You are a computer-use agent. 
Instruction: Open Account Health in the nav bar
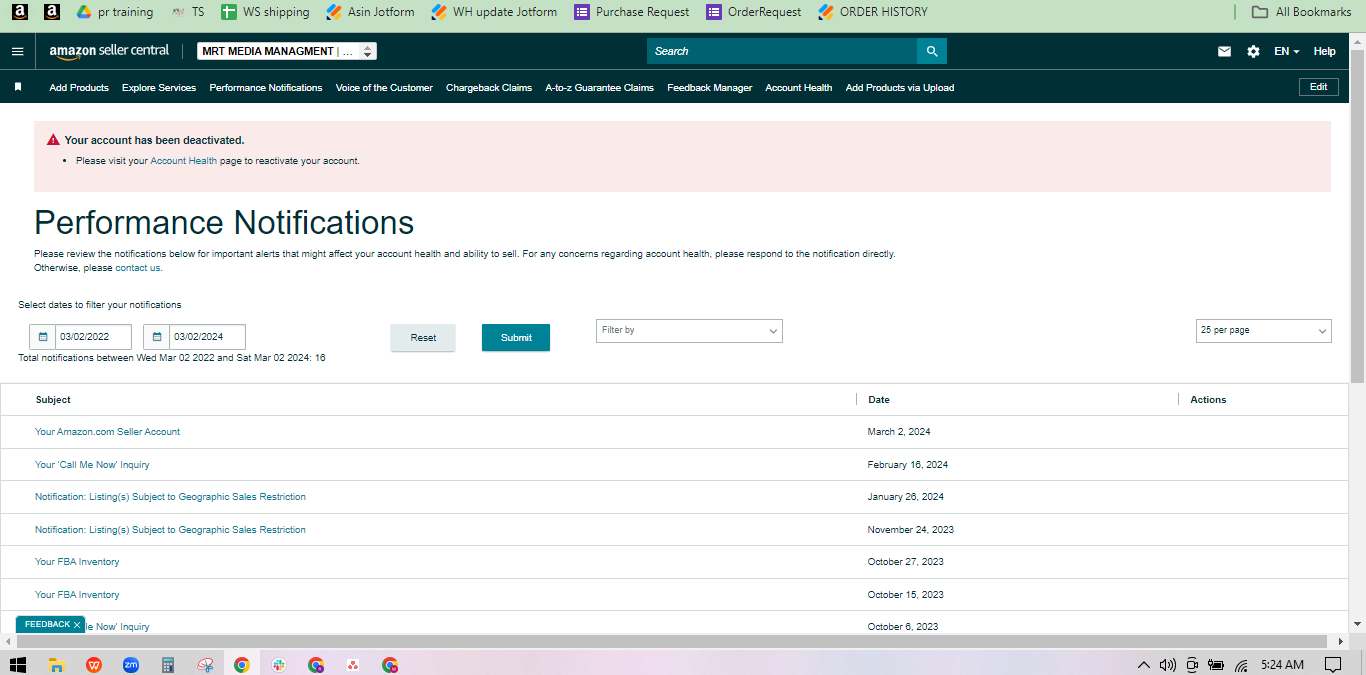pos(799,88)
